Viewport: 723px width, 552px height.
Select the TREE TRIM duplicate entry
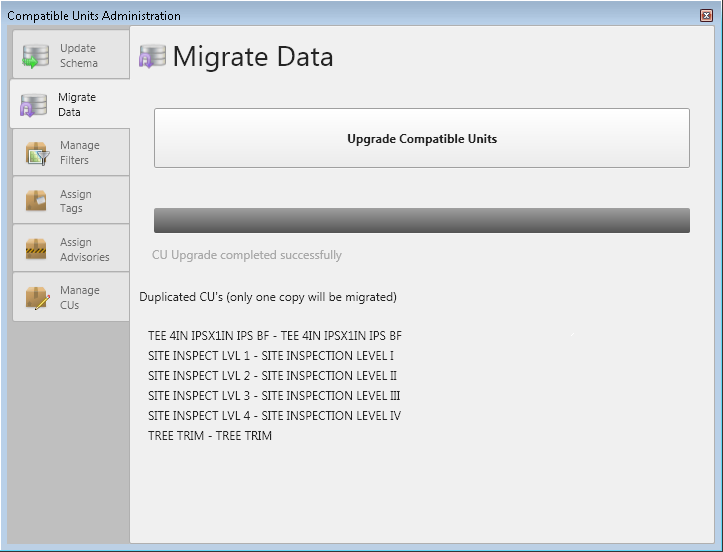pyautogui.click(x=209, y=436)
